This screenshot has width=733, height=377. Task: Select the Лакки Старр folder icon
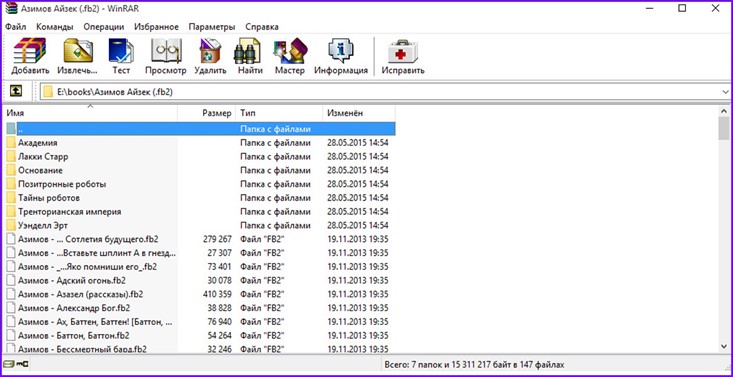[x=11, y=156]
